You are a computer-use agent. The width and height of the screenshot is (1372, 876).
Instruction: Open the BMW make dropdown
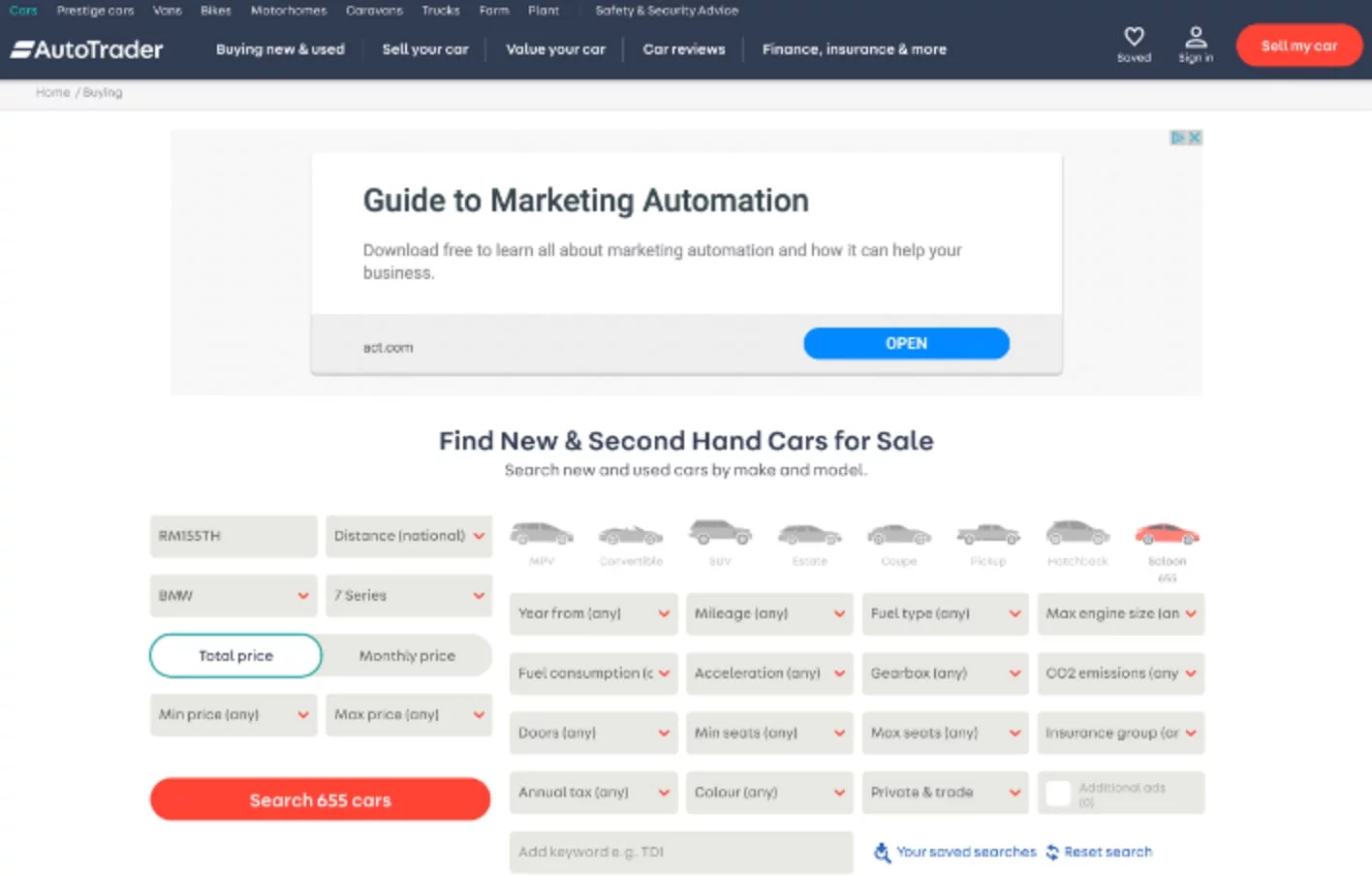(x=234, y=596)
